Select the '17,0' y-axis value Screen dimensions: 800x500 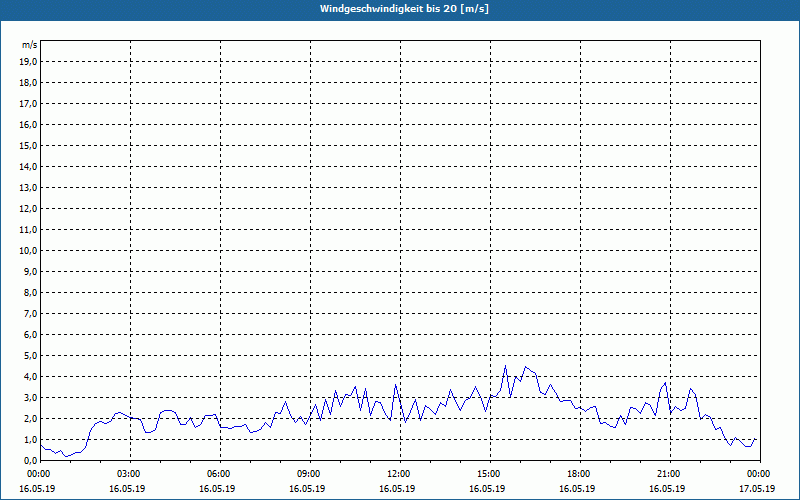coord(28,104)
